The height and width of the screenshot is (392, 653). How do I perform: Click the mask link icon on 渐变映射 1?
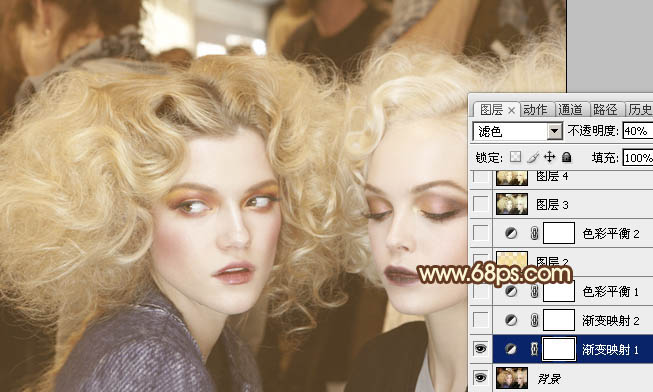534,349
